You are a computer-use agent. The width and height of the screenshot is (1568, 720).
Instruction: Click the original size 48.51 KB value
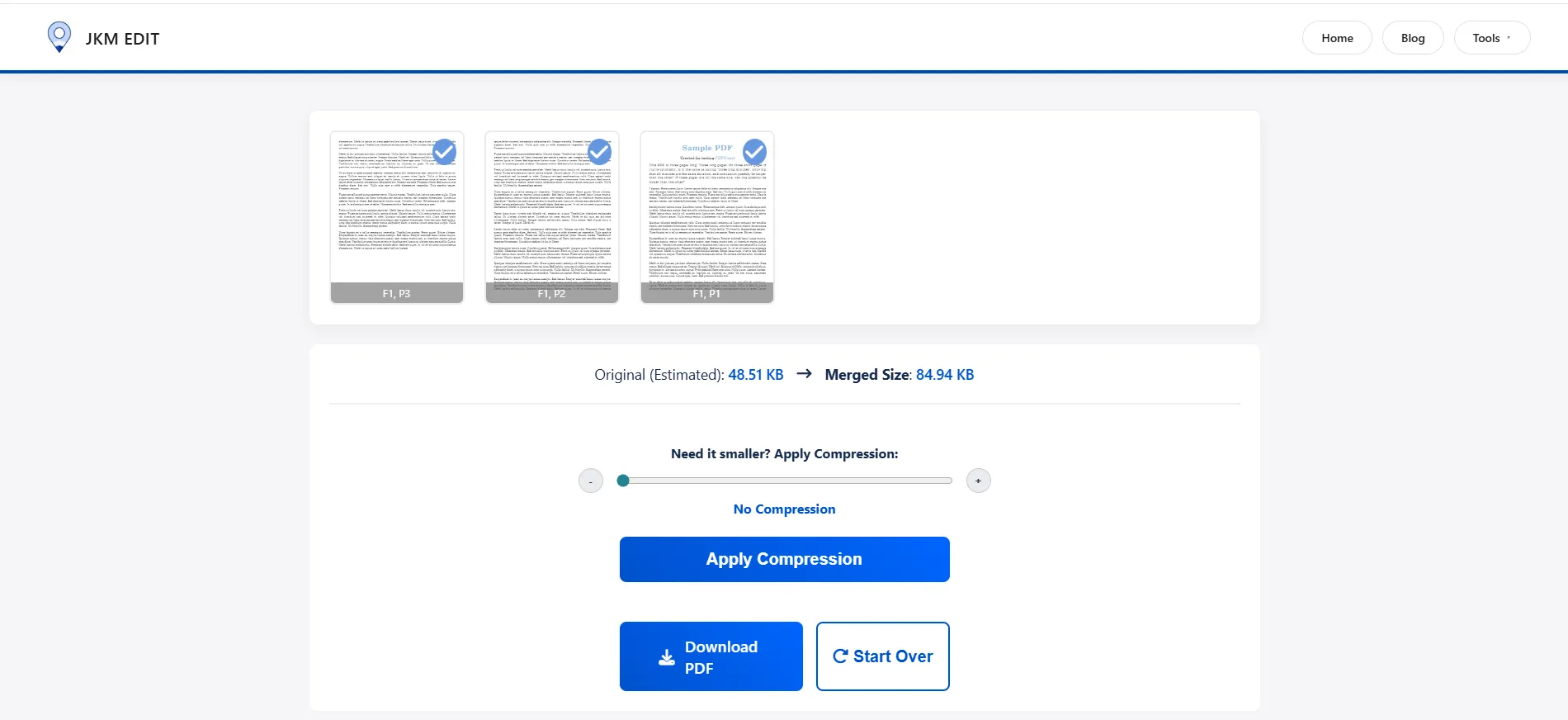pyautogui.click(x=756, y=375)
